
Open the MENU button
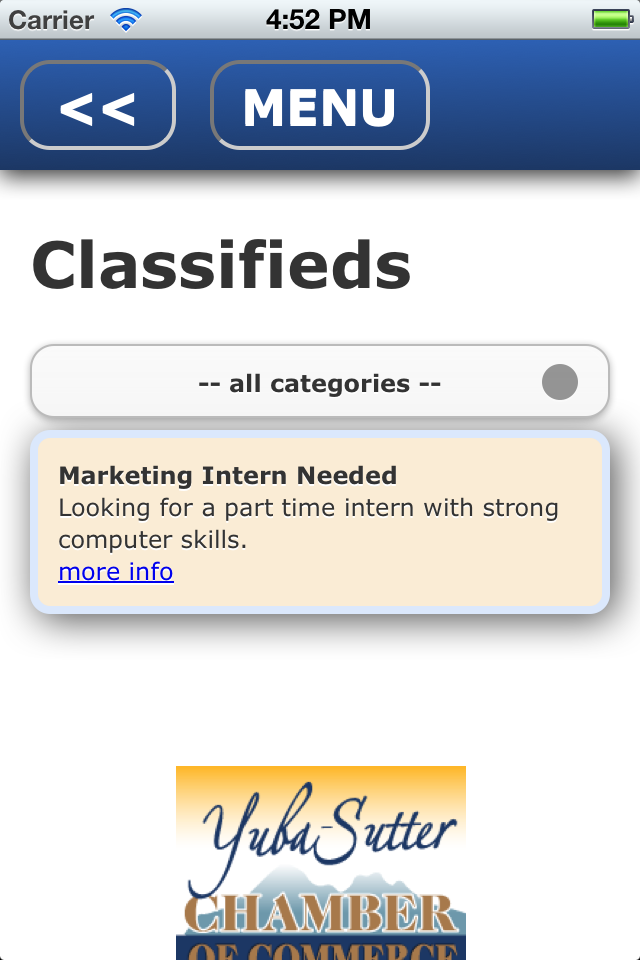coord(320,106)
